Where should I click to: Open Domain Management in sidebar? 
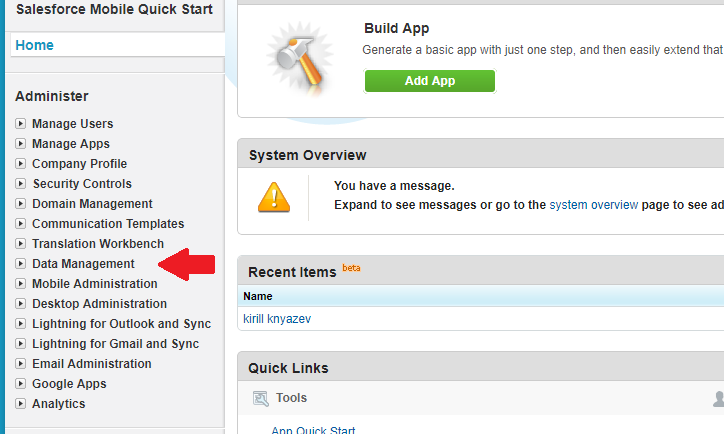click(92, 204)
